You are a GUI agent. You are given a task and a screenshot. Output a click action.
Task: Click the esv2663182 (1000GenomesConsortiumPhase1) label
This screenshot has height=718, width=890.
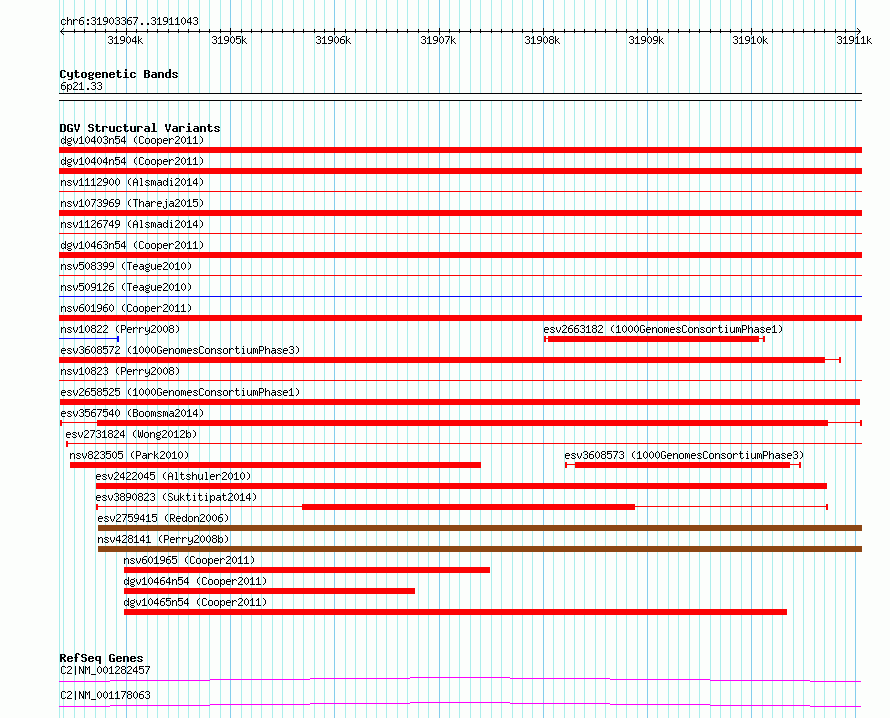(663, 329)
